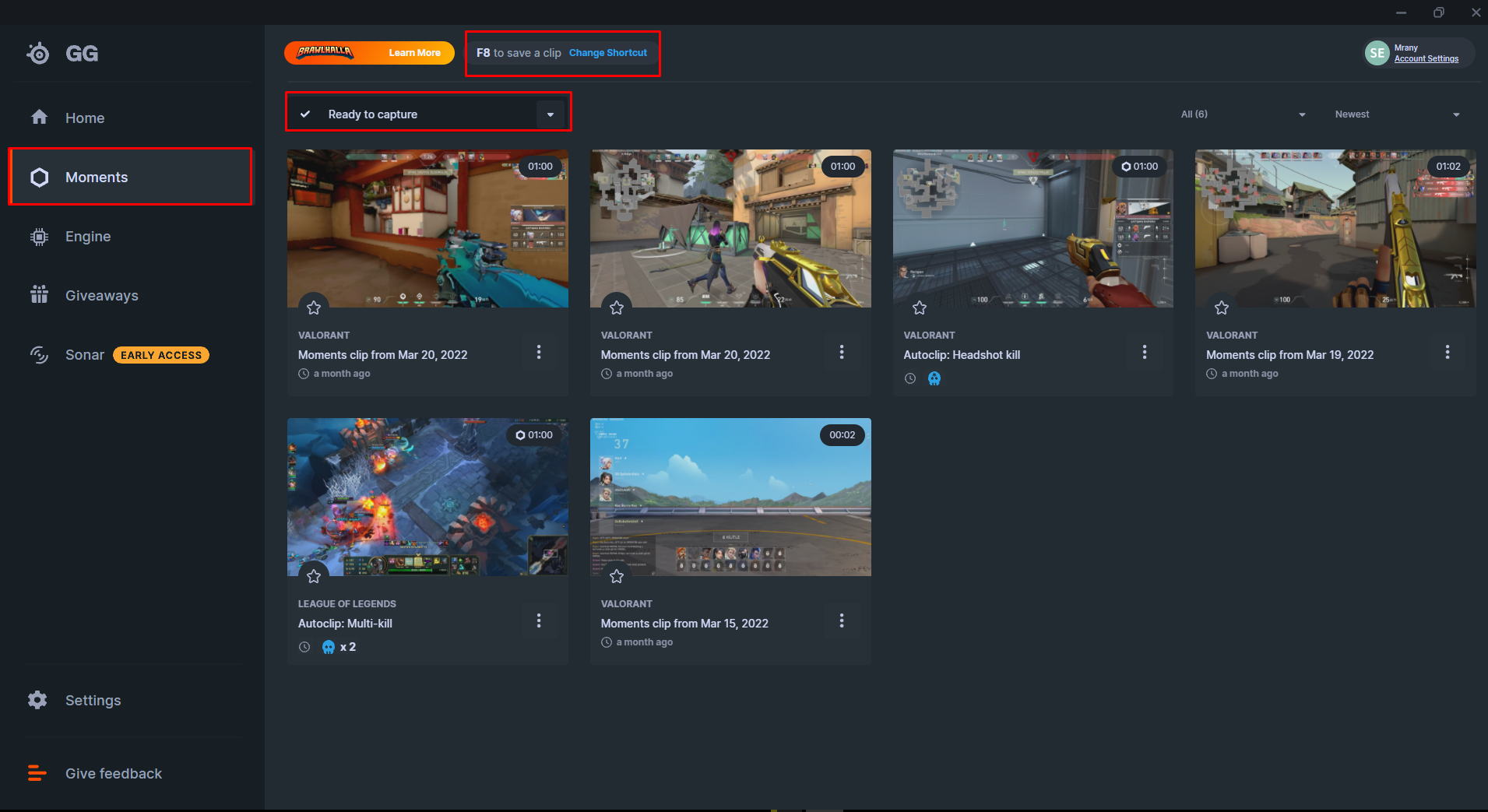Click the Home house icon
This screenshot has height=812, width=1488.
coord(39,118)
